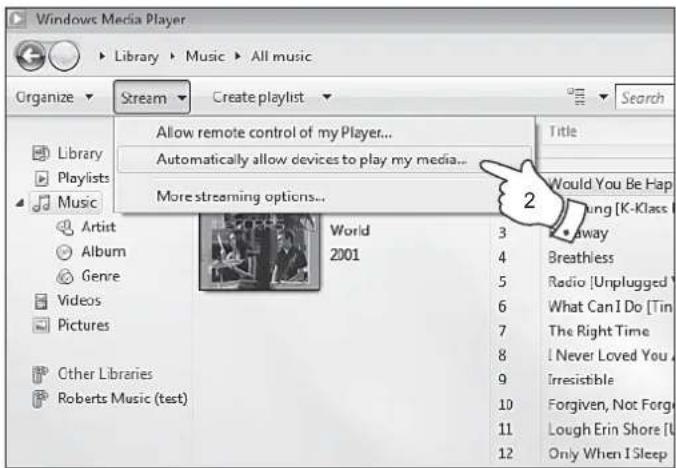The width and height of the screenshot is (676, 468).
Task: Expand the breadcrumb arrow before All music
Action: pos(238,56)
